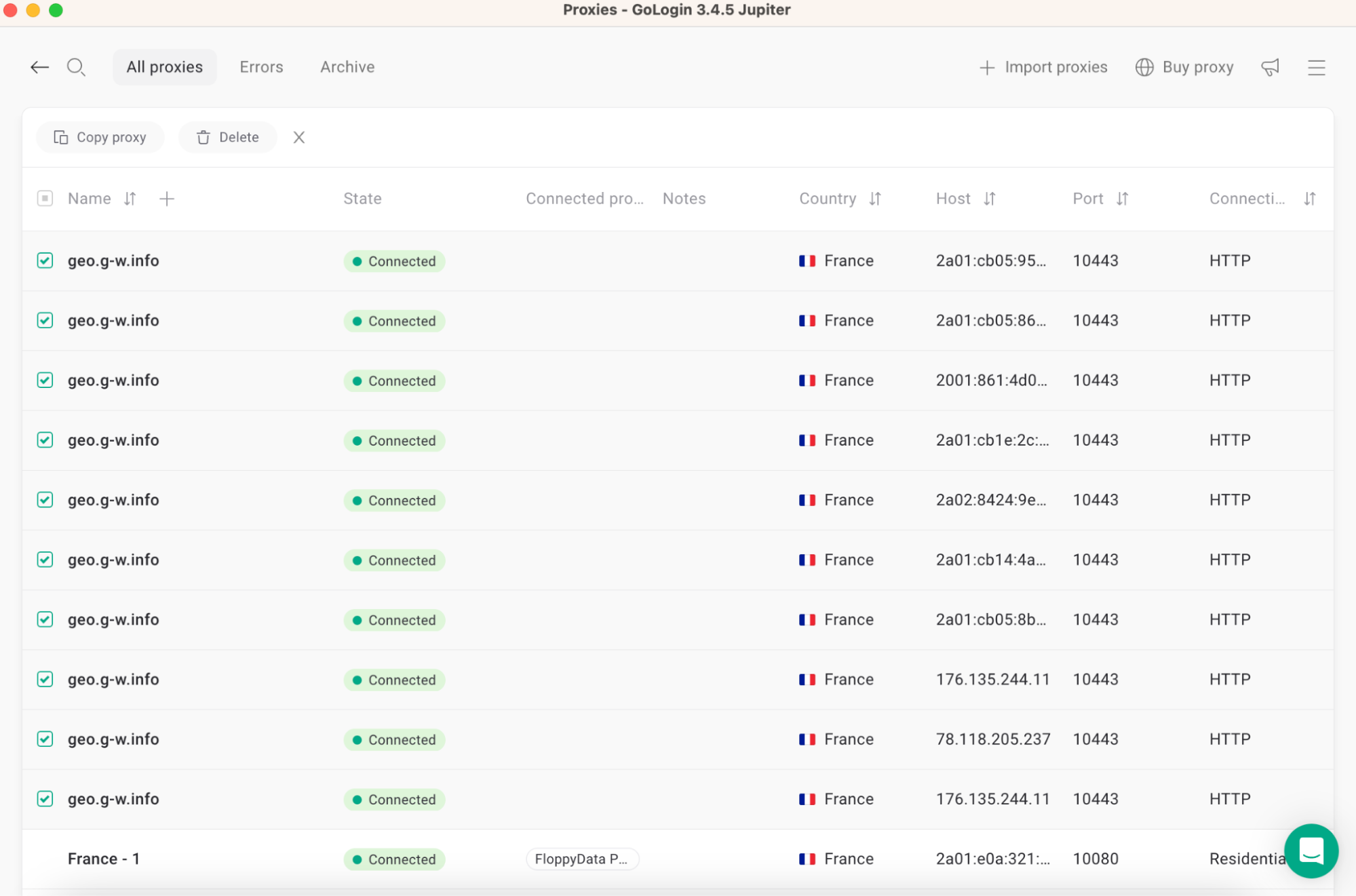Click the trash icon in Delete
Viewport: 1356px width, 896px height.
click(204, 137)
